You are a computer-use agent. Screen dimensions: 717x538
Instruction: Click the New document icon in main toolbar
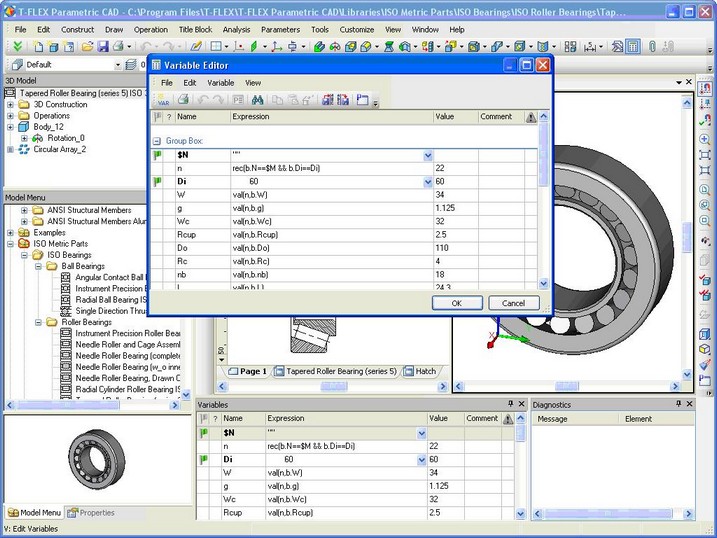tap(38, 46)
